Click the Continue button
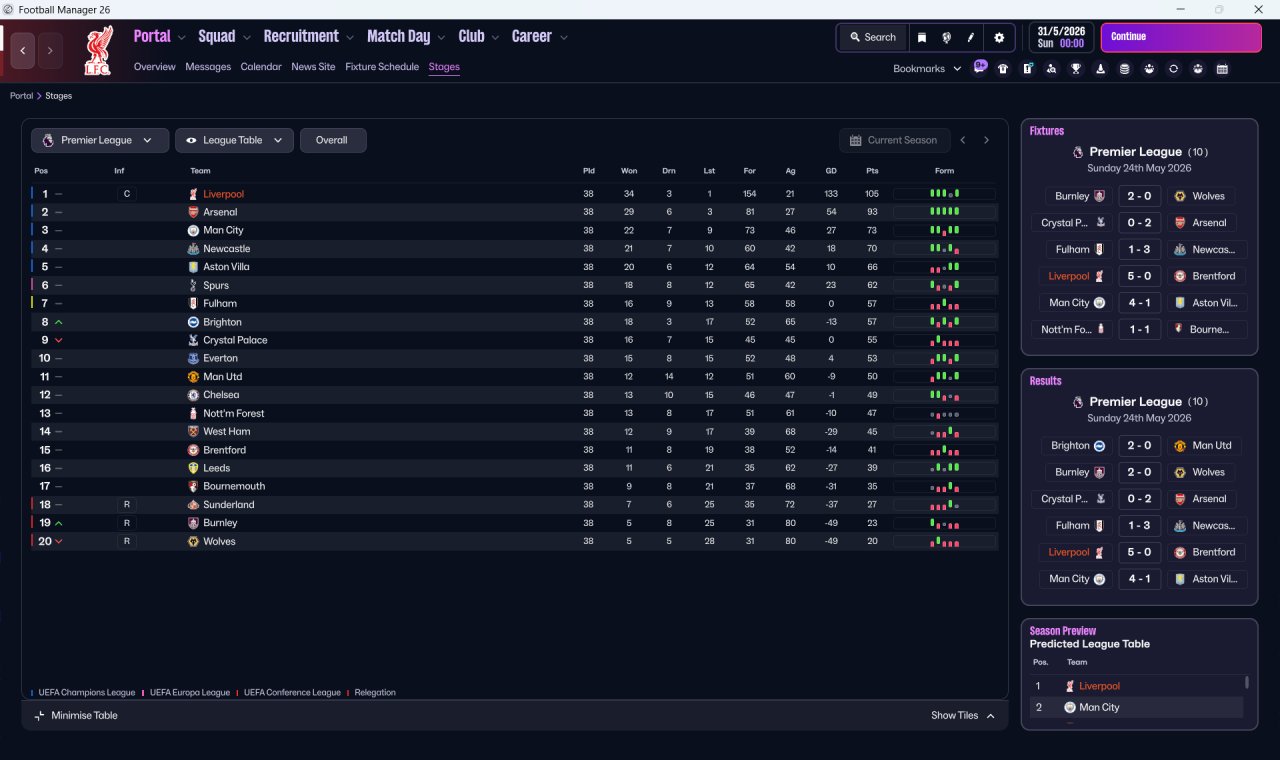This screenshot has height=760, width=1280. pyautogui.click(x=1181, y=37)
